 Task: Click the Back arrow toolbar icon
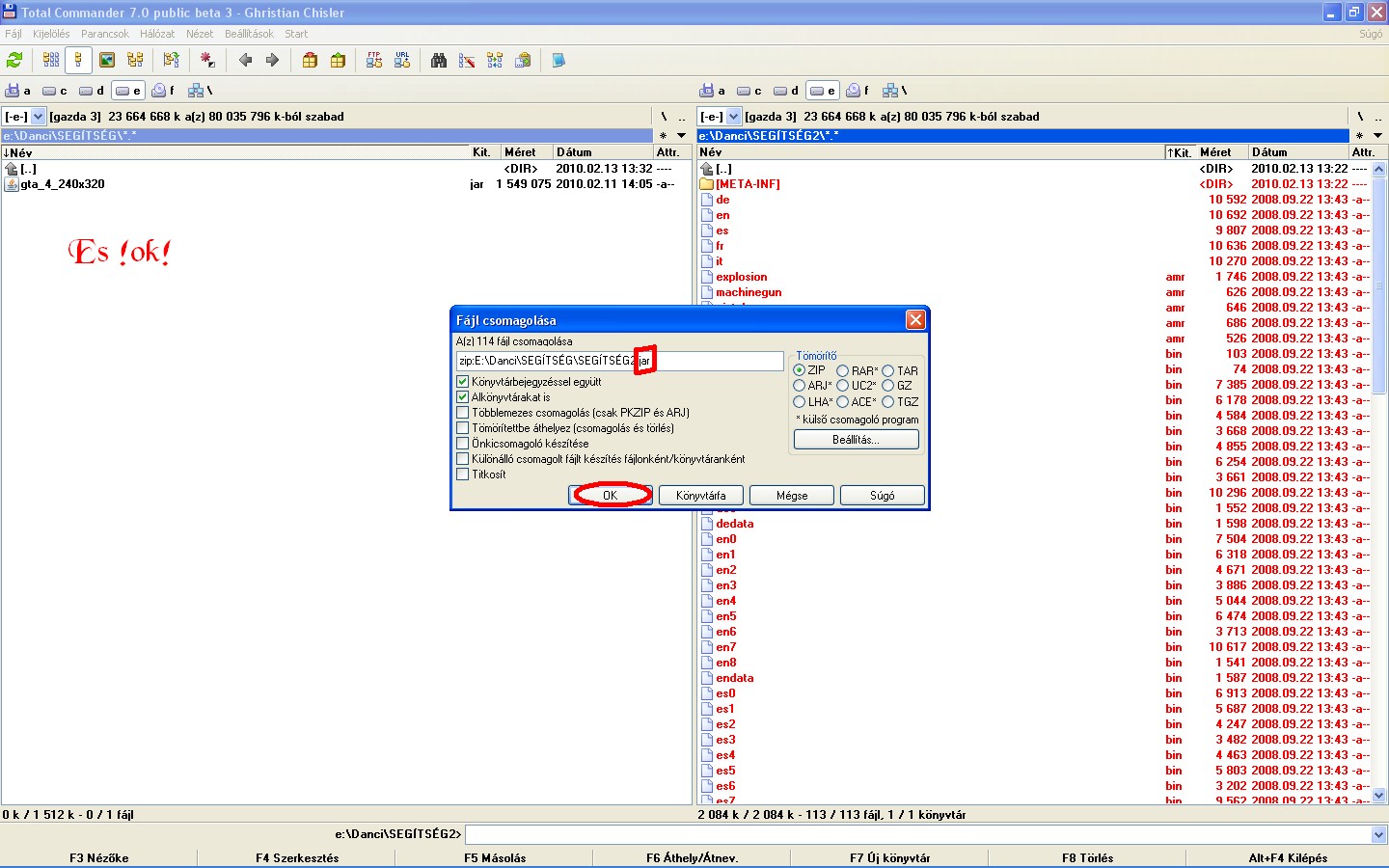245,60
